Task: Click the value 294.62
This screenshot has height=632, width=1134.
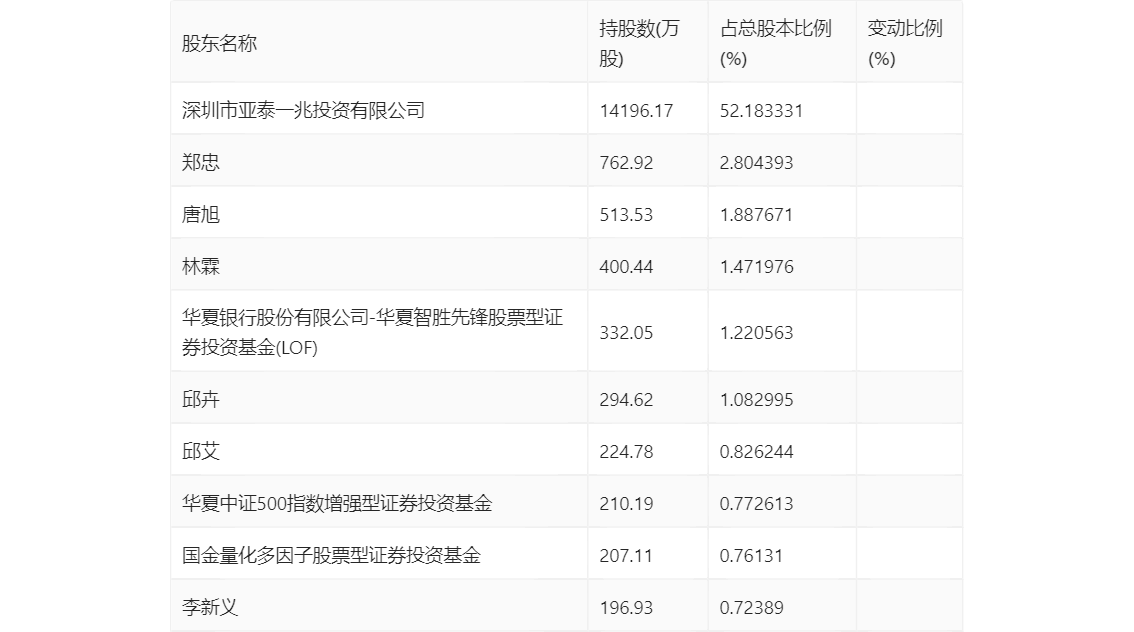Action: 626,400
